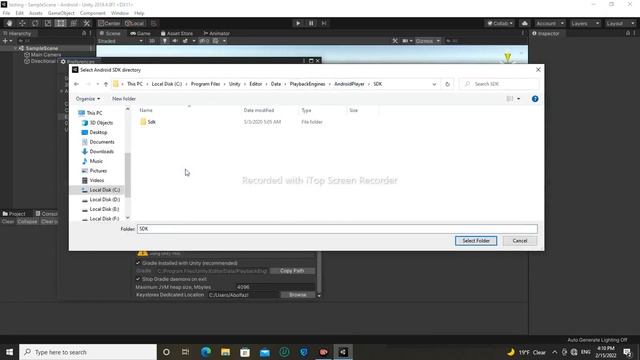Open the Edit menu
Image resolution: width=640 pixels, height=360 pixels.
tap(20, 13)
